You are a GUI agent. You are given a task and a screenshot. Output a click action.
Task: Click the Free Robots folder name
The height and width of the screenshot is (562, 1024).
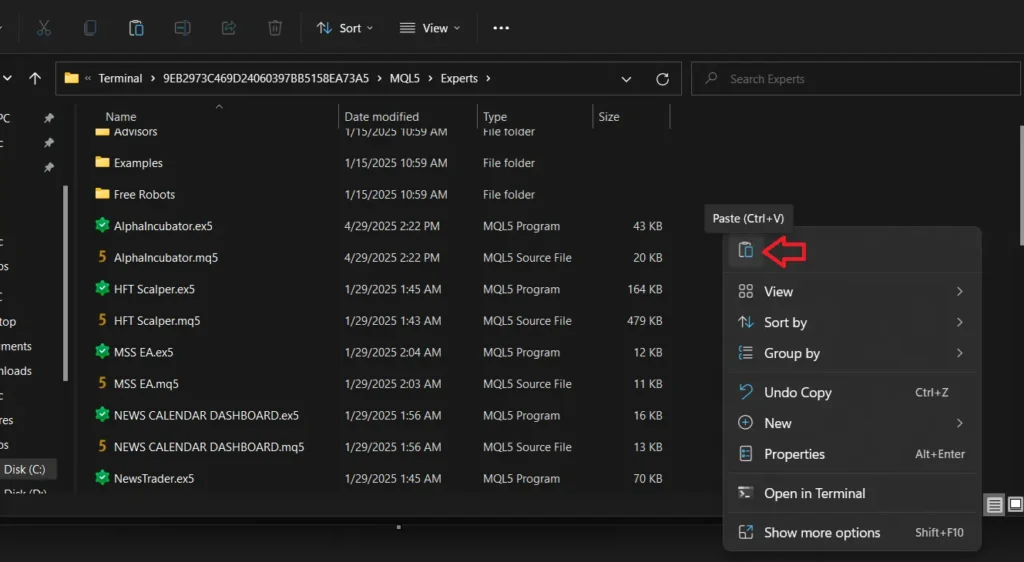click(144, 195)
